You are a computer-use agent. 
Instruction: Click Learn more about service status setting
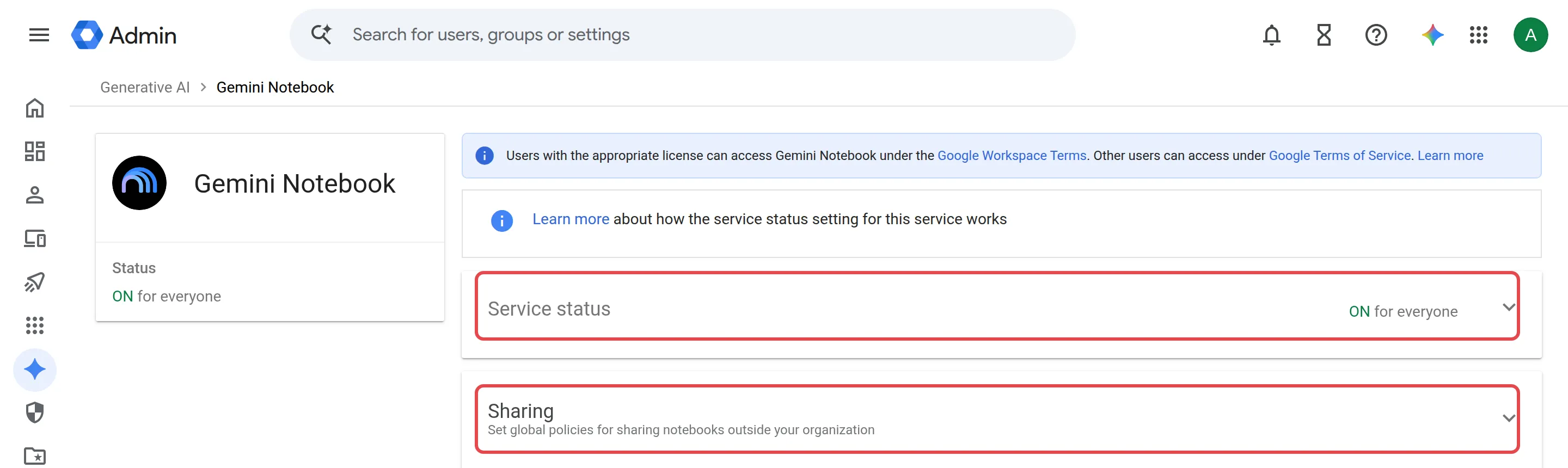(x=571, y=219)
